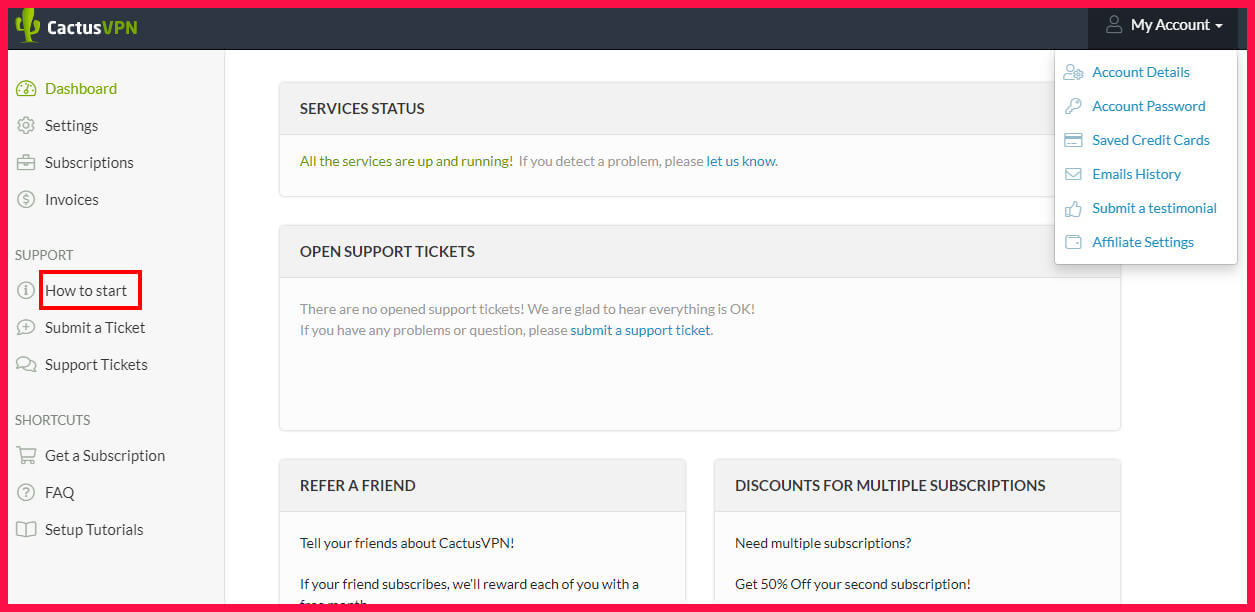Open the How to start guide
The image size is (1255, 612).
86,290
